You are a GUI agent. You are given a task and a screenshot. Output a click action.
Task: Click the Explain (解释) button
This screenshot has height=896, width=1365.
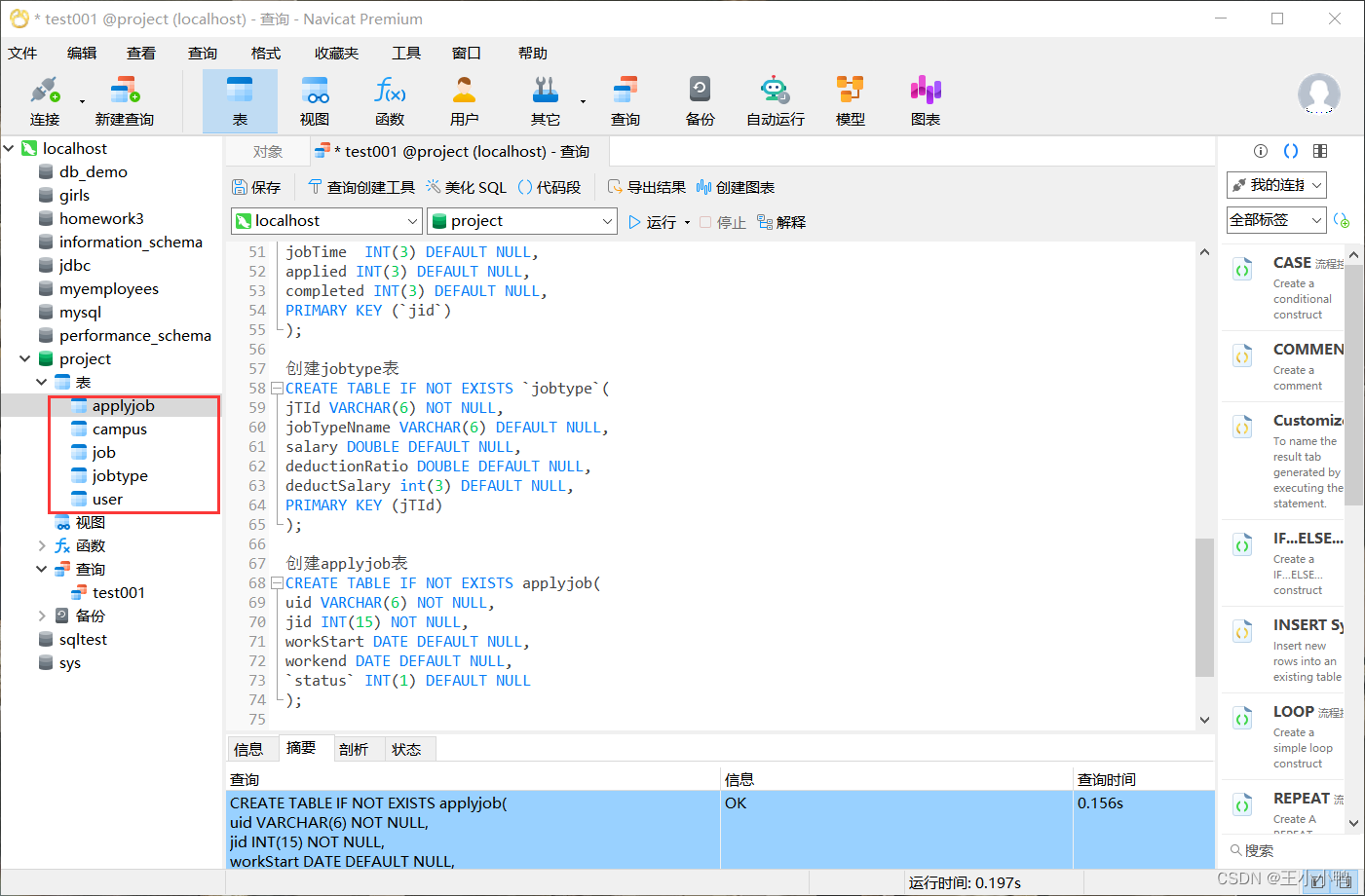(x=781, y=222)
